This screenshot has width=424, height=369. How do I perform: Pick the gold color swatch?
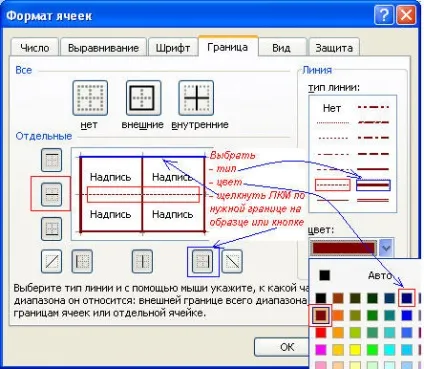pyautogui.click(x=338, y=350)
